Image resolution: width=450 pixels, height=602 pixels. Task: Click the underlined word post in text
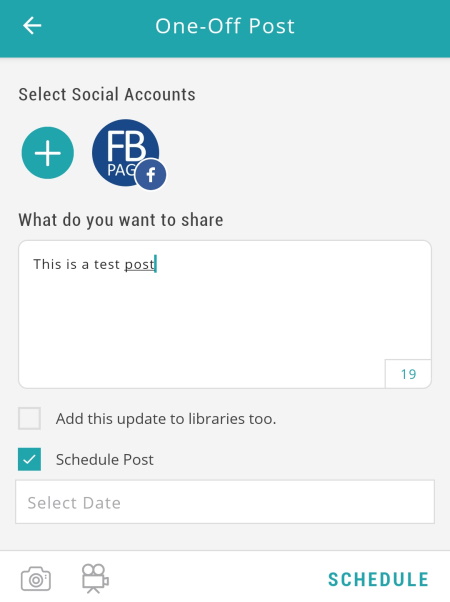click(x=140, y=265)
